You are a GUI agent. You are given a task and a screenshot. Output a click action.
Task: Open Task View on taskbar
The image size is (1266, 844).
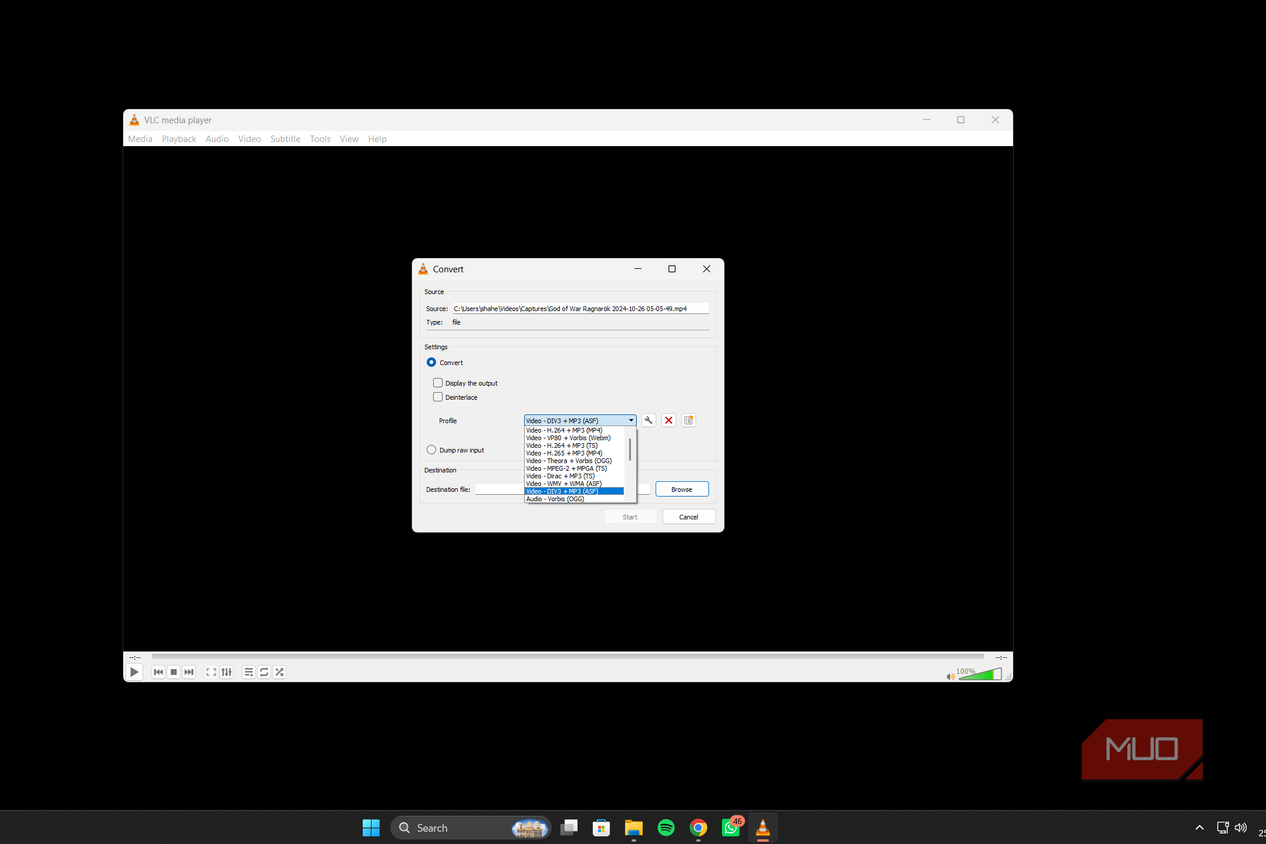tap(569, 828)
